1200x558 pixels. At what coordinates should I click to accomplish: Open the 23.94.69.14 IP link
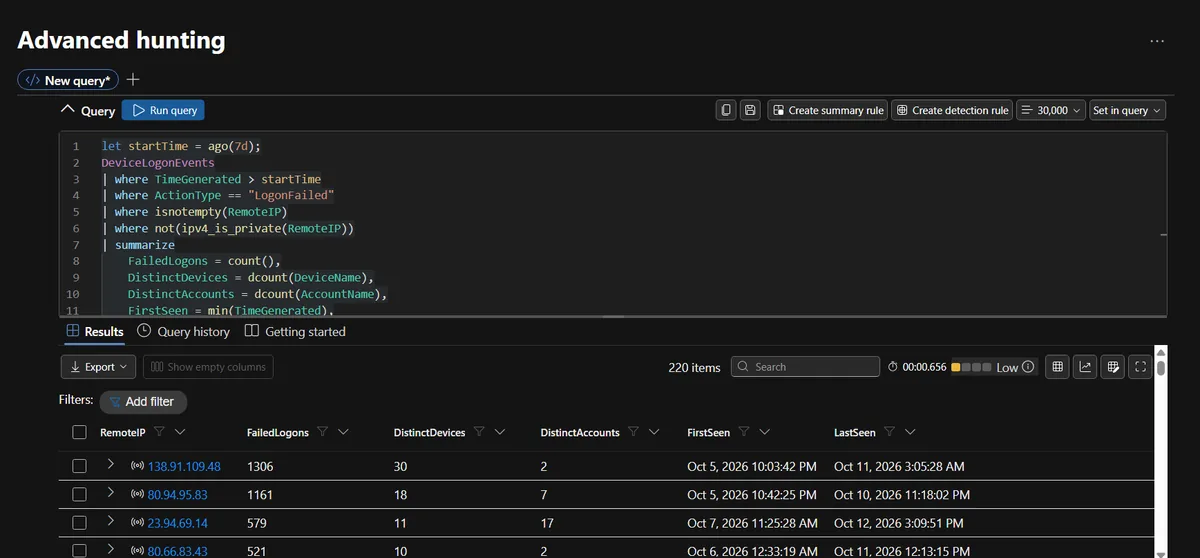[178, 522]
